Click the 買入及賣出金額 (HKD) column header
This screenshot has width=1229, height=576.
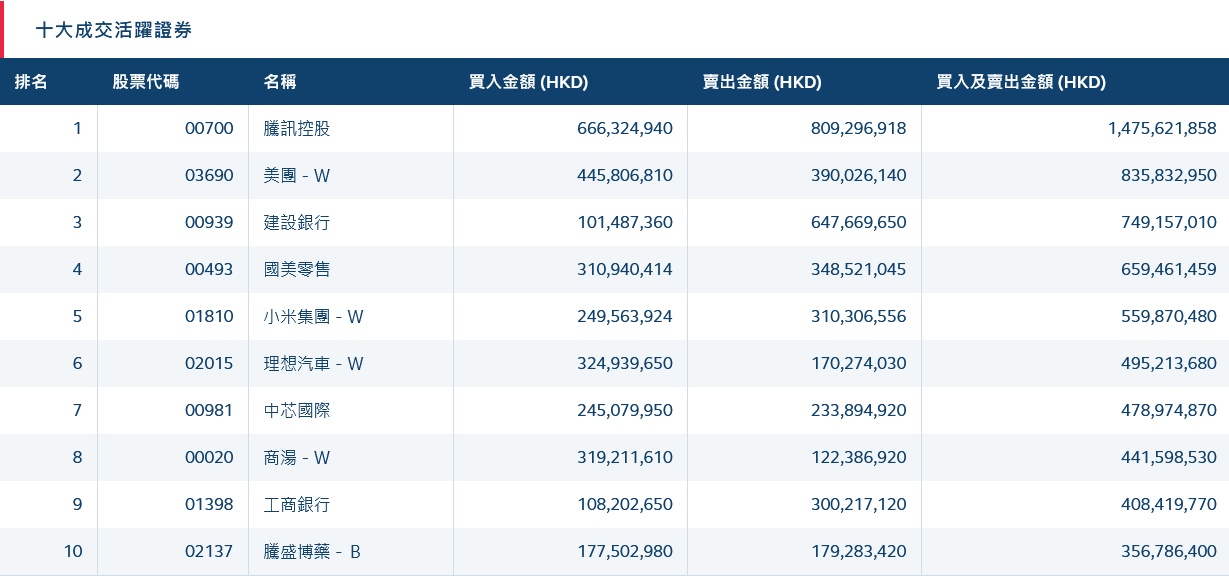coord(1021,82)
